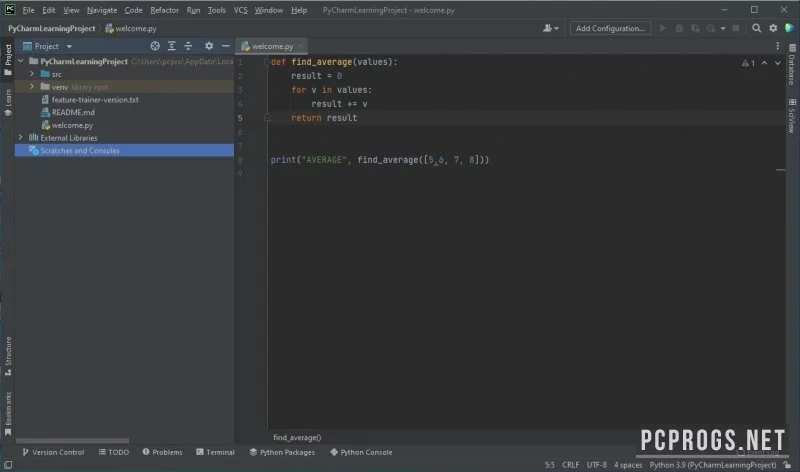Click the Project panel horizontal scrollbar
The width and height of the screenshot is (800, 472).
(x=72, y=441)
